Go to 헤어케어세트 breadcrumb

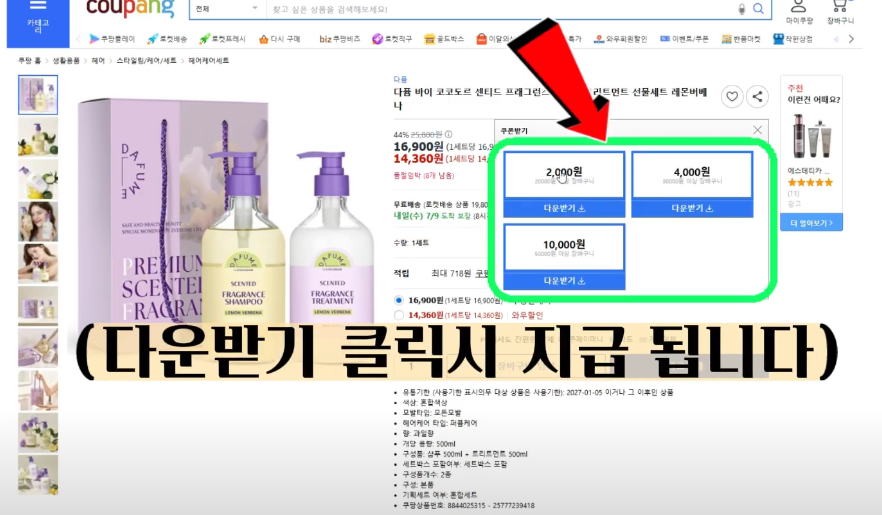click(x=208, y=60)
